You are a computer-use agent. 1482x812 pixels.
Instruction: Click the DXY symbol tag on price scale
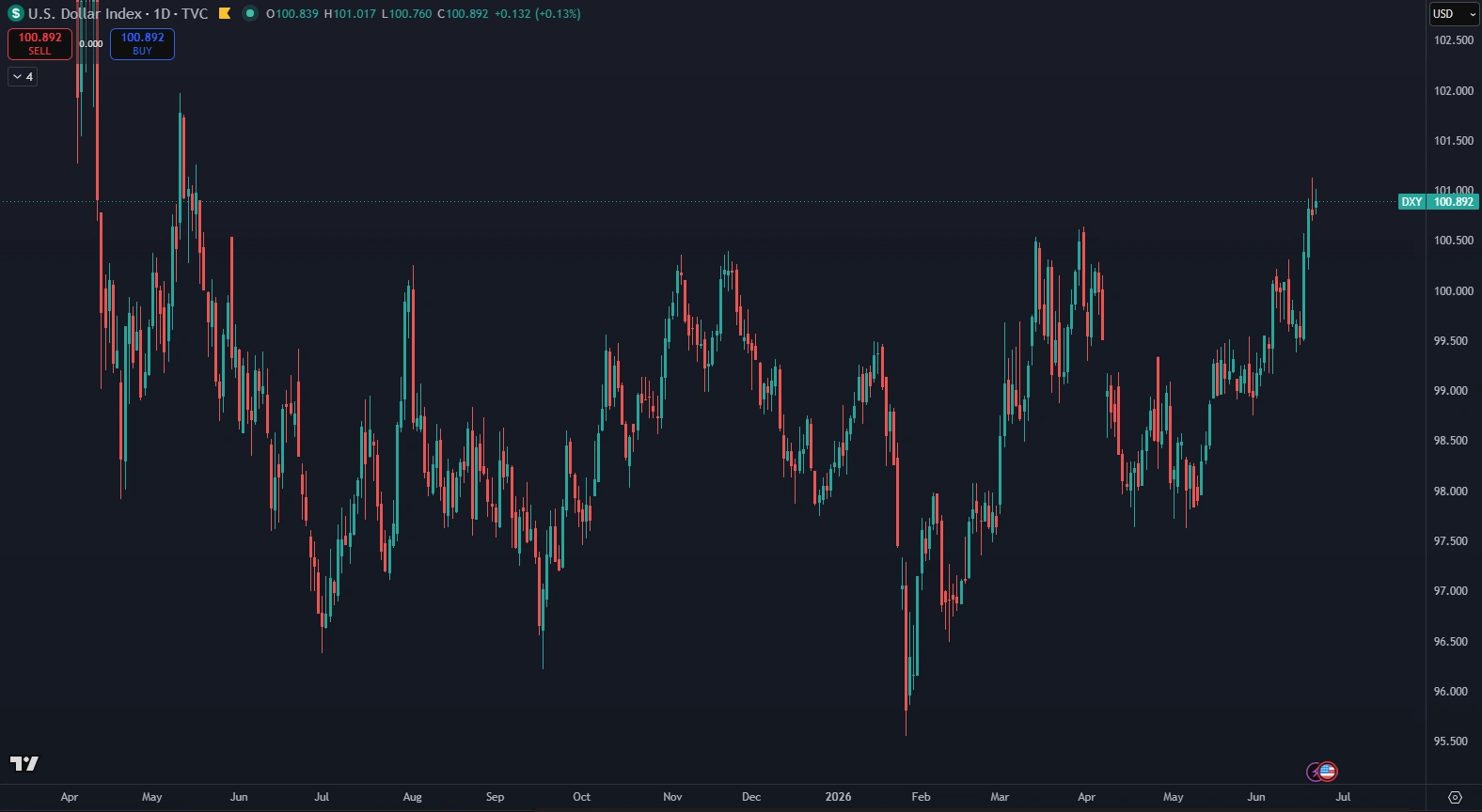click(1411, 202)
